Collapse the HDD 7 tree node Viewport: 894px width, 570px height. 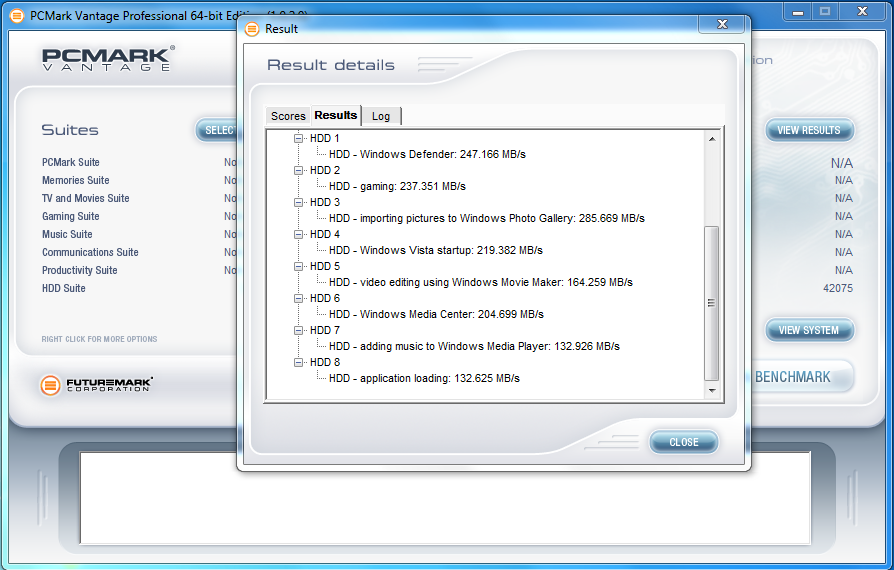[298, 330]
